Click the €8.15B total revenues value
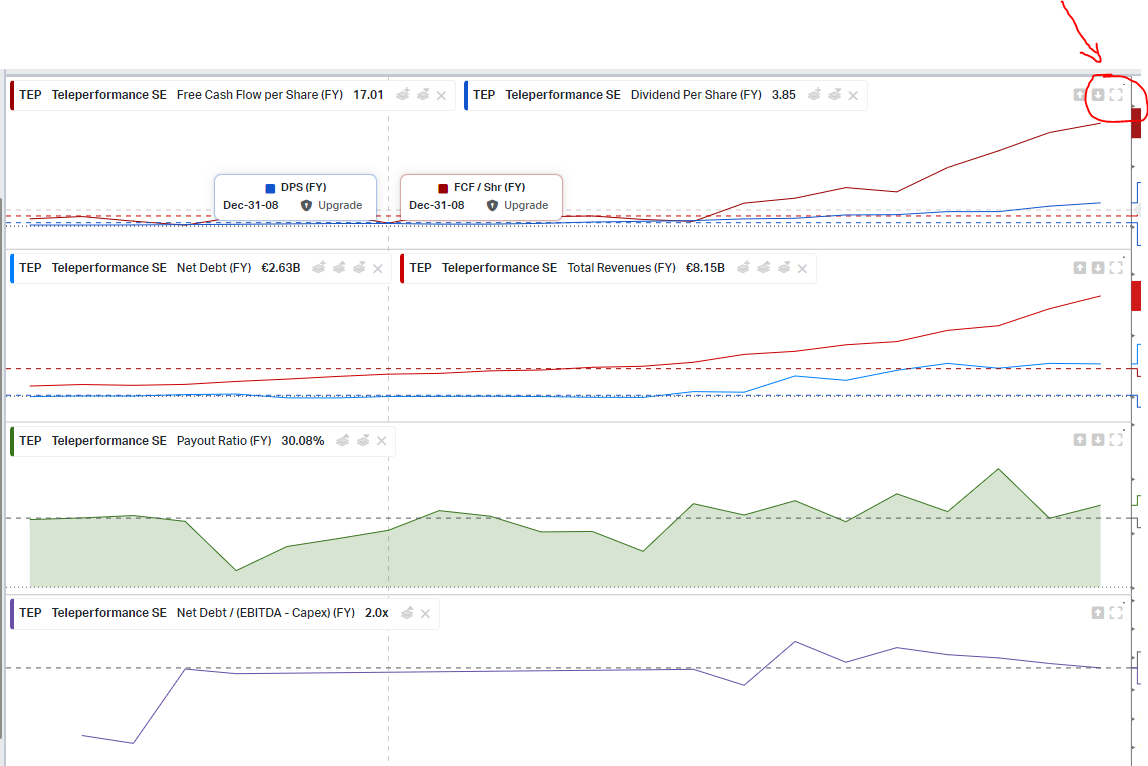This screenshot has height=766, width=1148. point(705,267)
